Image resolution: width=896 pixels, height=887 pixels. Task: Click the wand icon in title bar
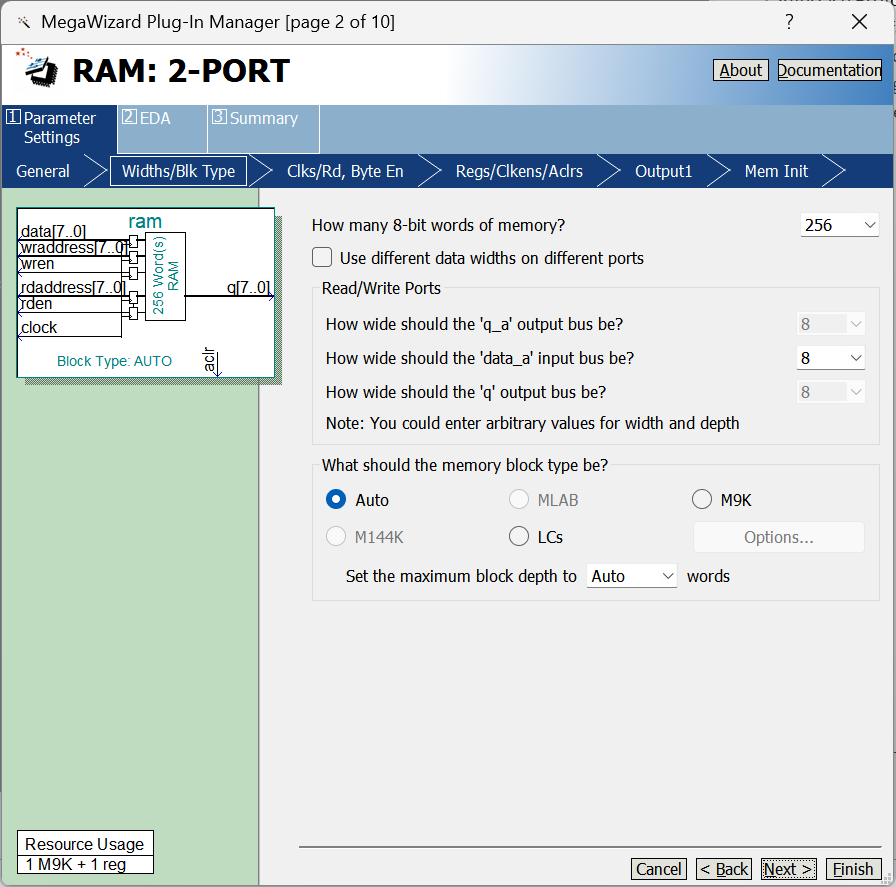click(23, 22)
